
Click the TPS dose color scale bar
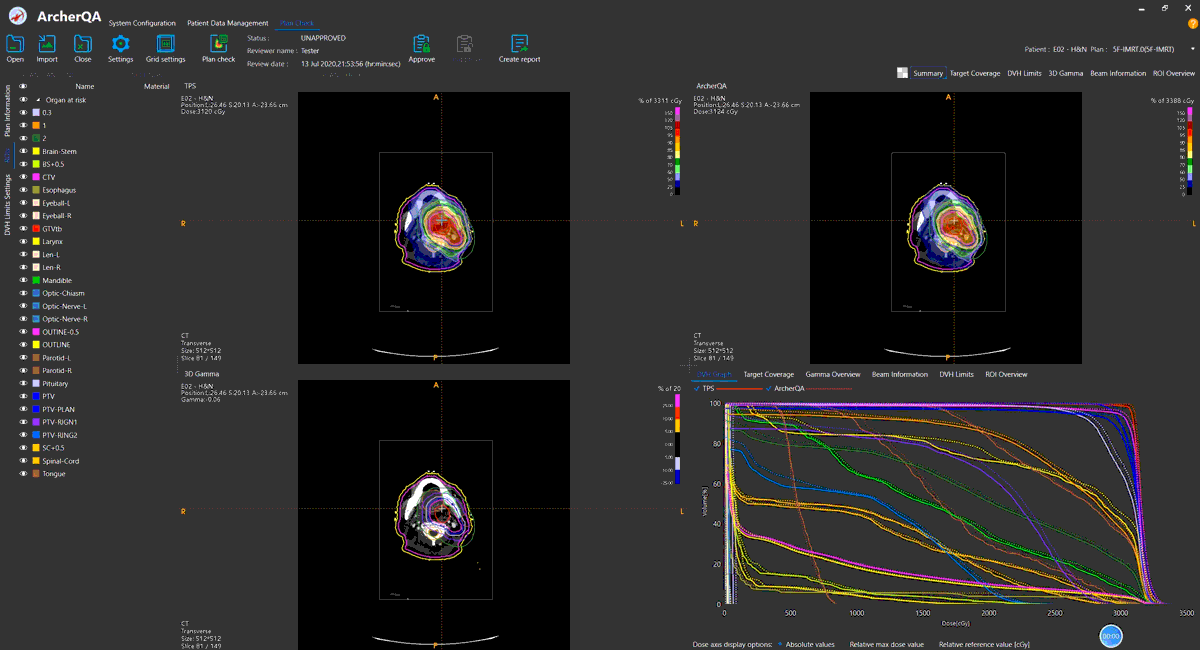pos(678,151)
